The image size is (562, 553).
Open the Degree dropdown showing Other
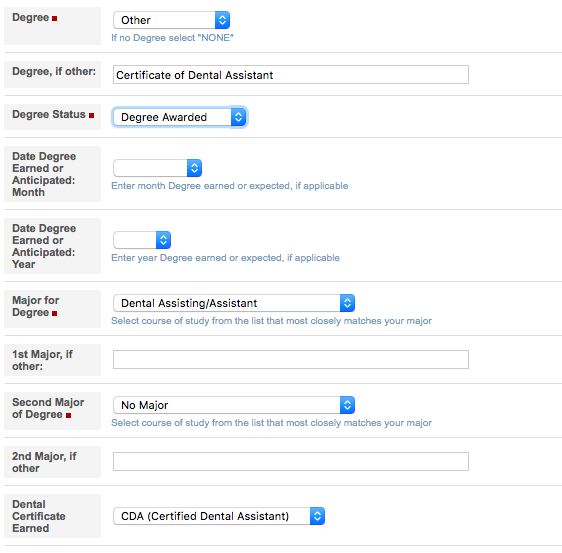click(171, 20)
